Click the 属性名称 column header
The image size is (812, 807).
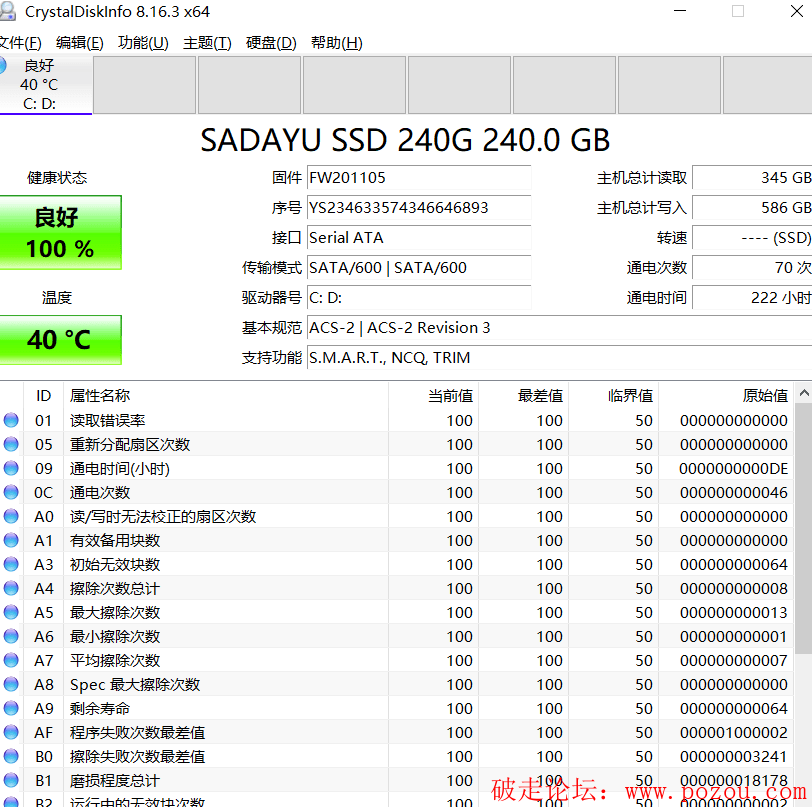pyautogui.click(x=226, y=396)
